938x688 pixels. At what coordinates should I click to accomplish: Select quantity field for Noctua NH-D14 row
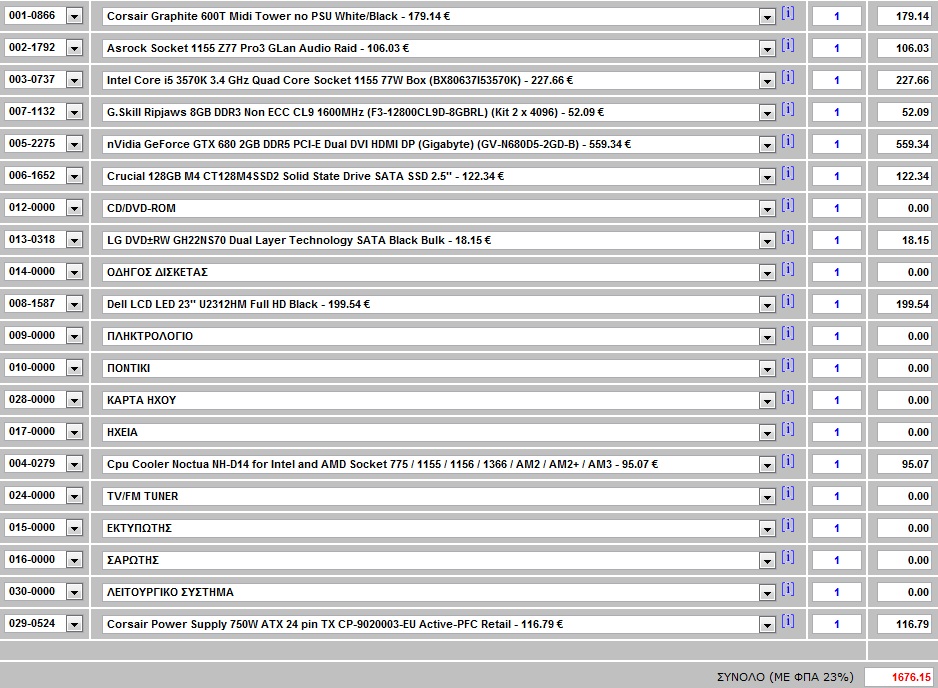click(837, 464)
